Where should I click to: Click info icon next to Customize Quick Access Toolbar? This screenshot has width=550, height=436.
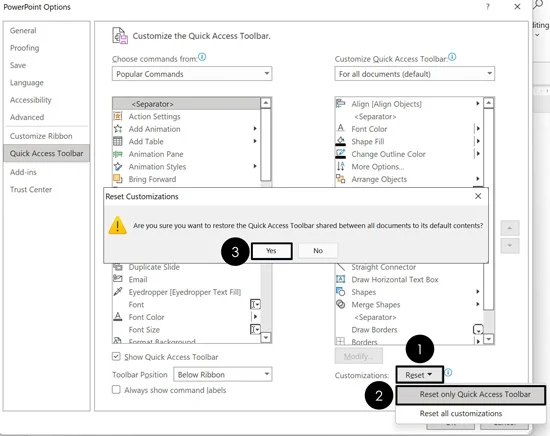coord(452,57)
